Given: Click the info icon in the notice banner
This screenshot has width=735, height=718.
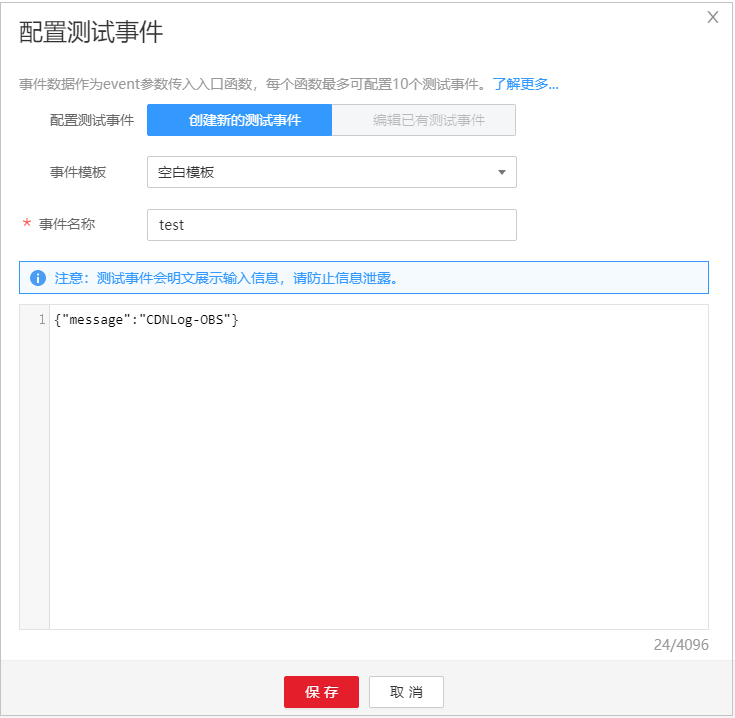Looking at the screenshot, I should coord(38,278).
